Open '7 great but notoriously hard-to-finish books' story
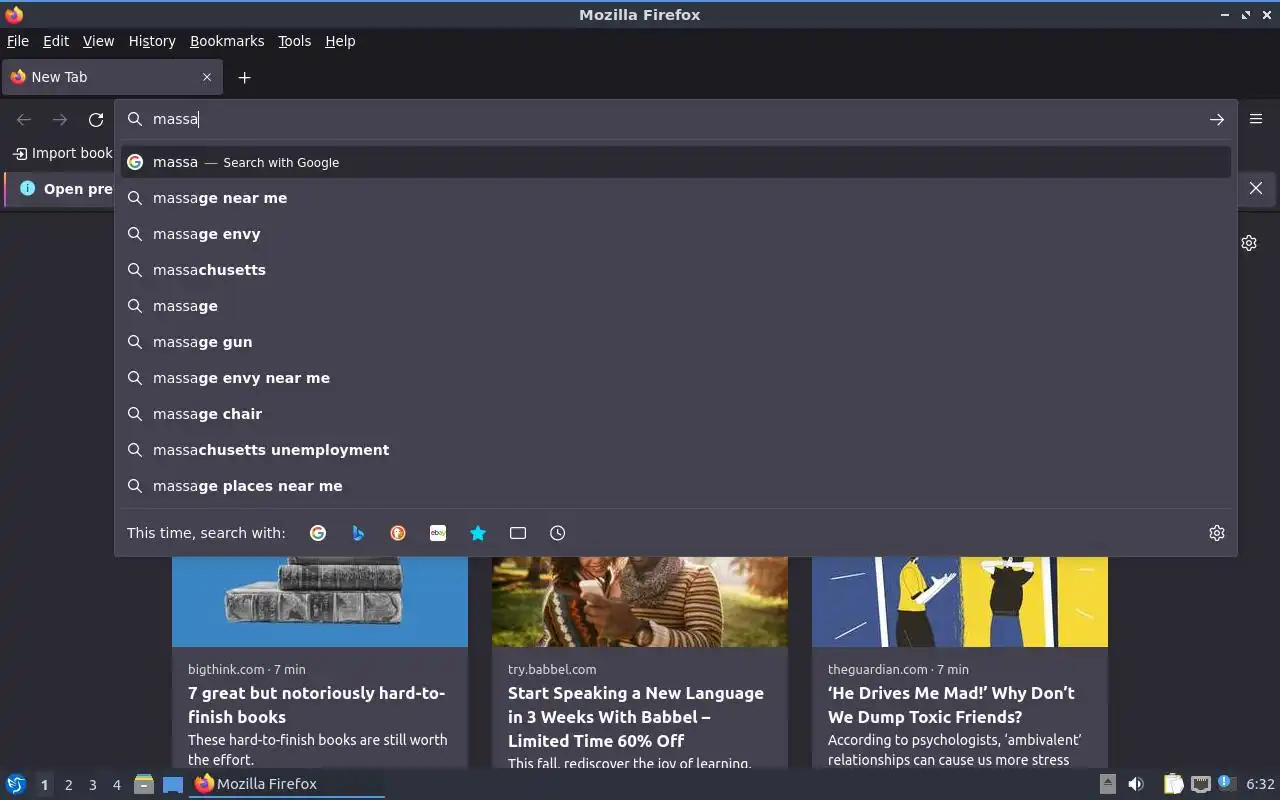The height and width of the screenshot is (800, 1280). pos(316,705)
